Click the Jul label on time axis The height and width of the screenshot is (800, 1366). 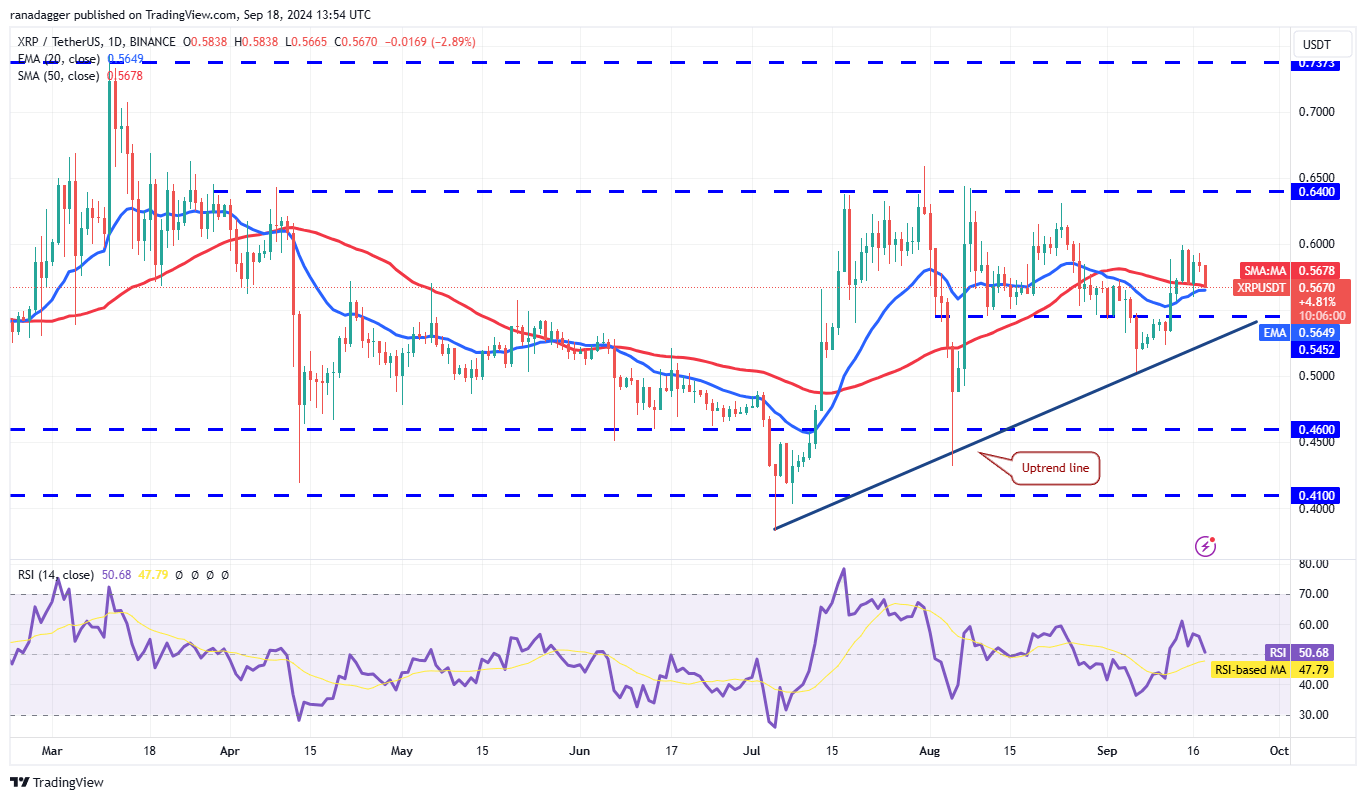point(753,750)
